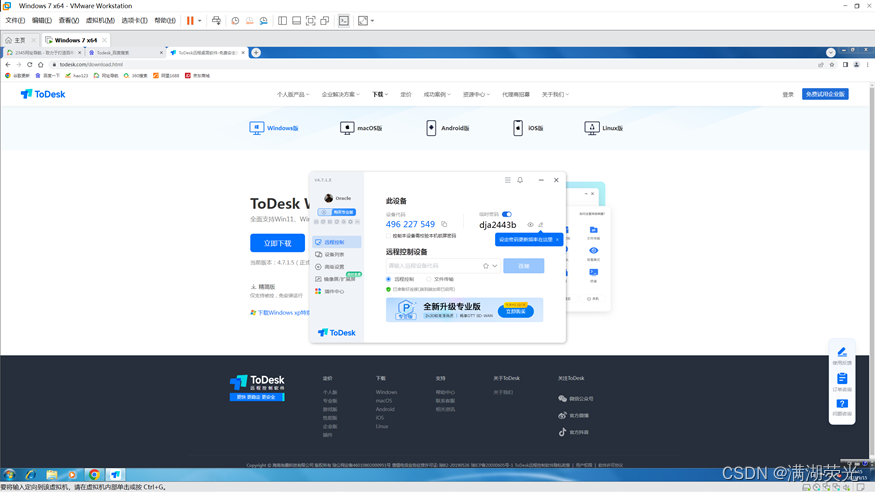Select iOS版 download option
This screenshot has width=875, height=492.
point(528,128)
